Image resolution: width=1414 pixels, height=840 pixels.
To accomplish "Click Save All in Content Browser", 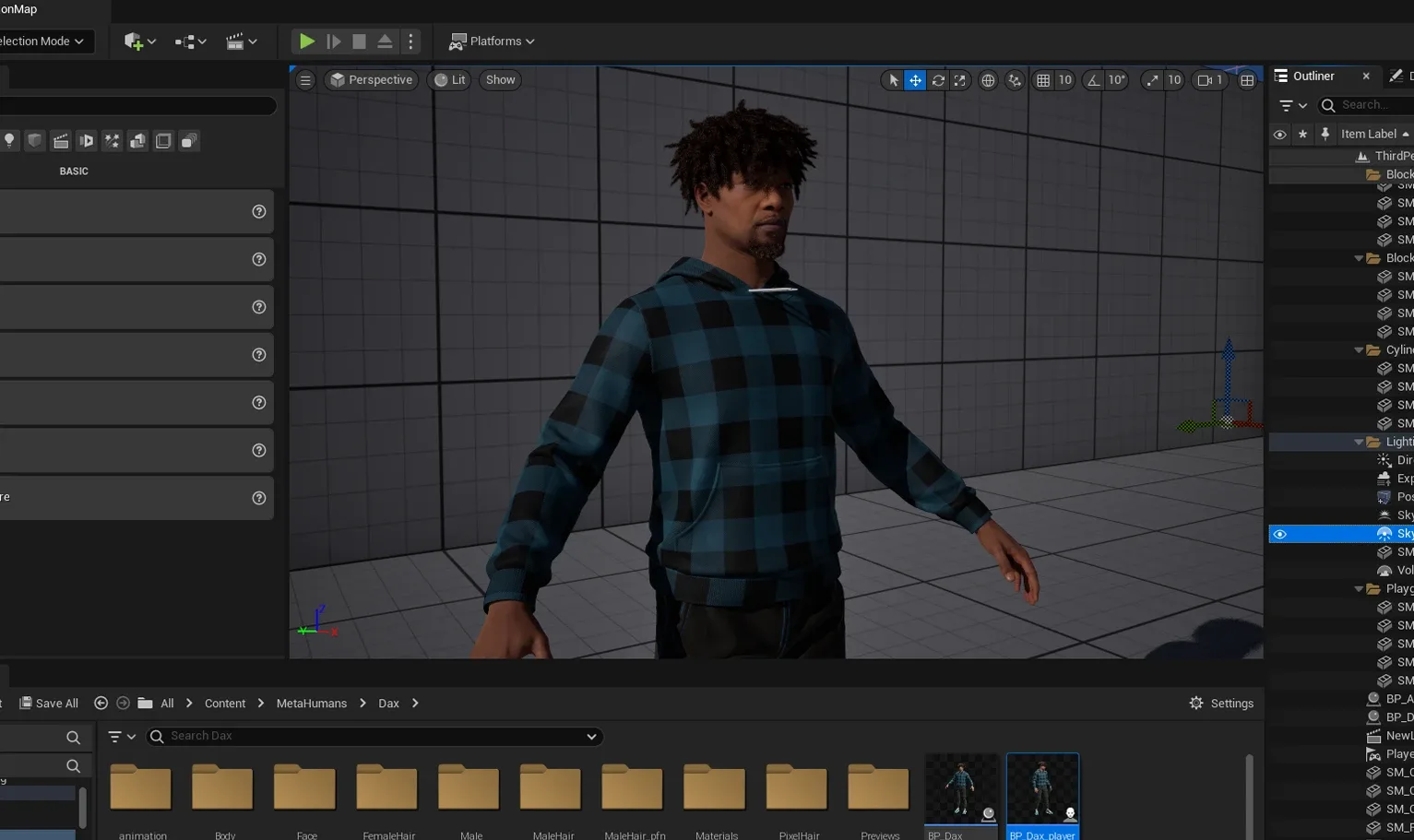I will tap(49, 704).
